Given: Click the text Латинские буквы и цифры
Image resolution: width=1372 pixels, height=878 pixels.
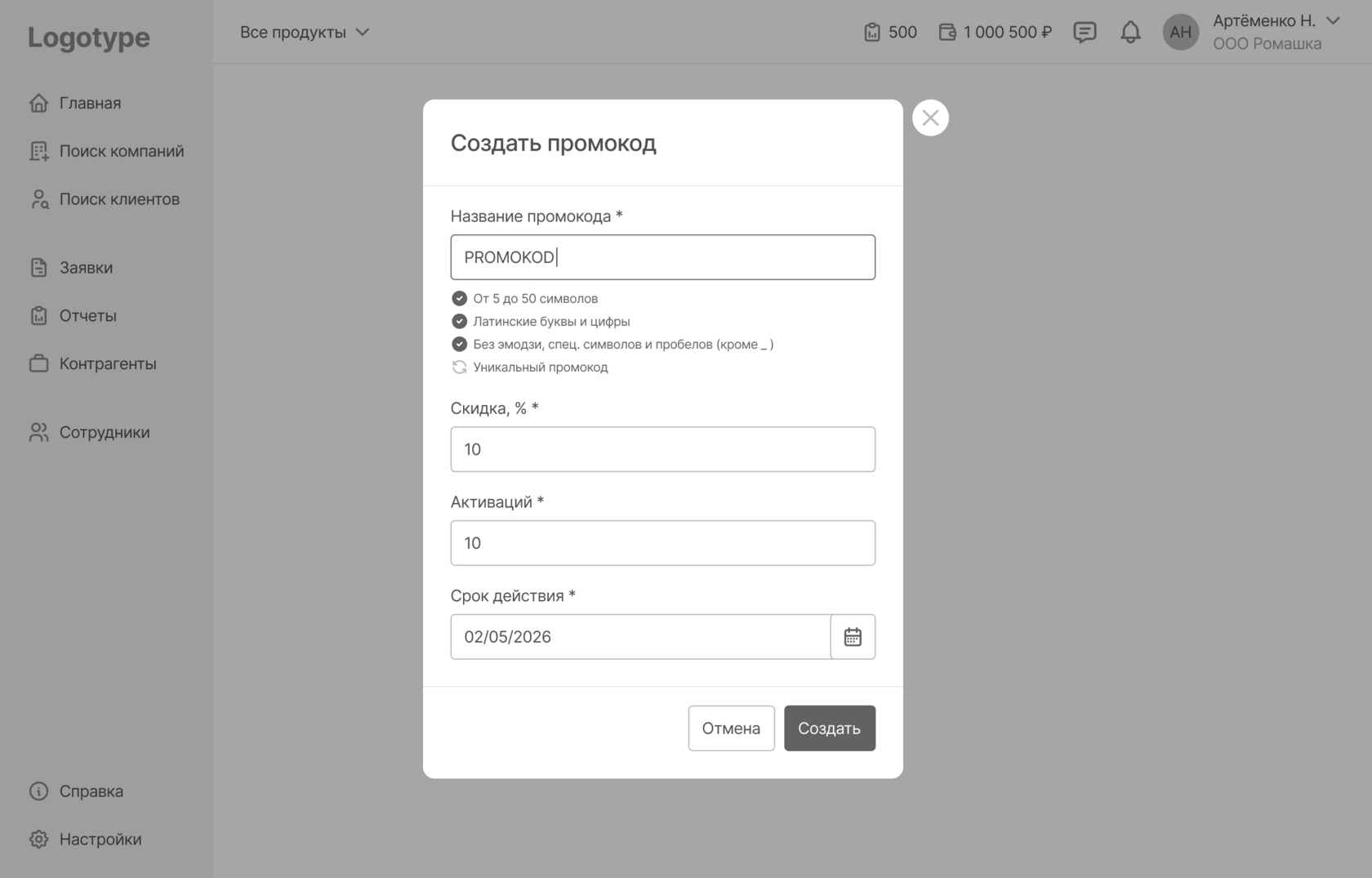Looking at the screenshot, I should (551, 321).
